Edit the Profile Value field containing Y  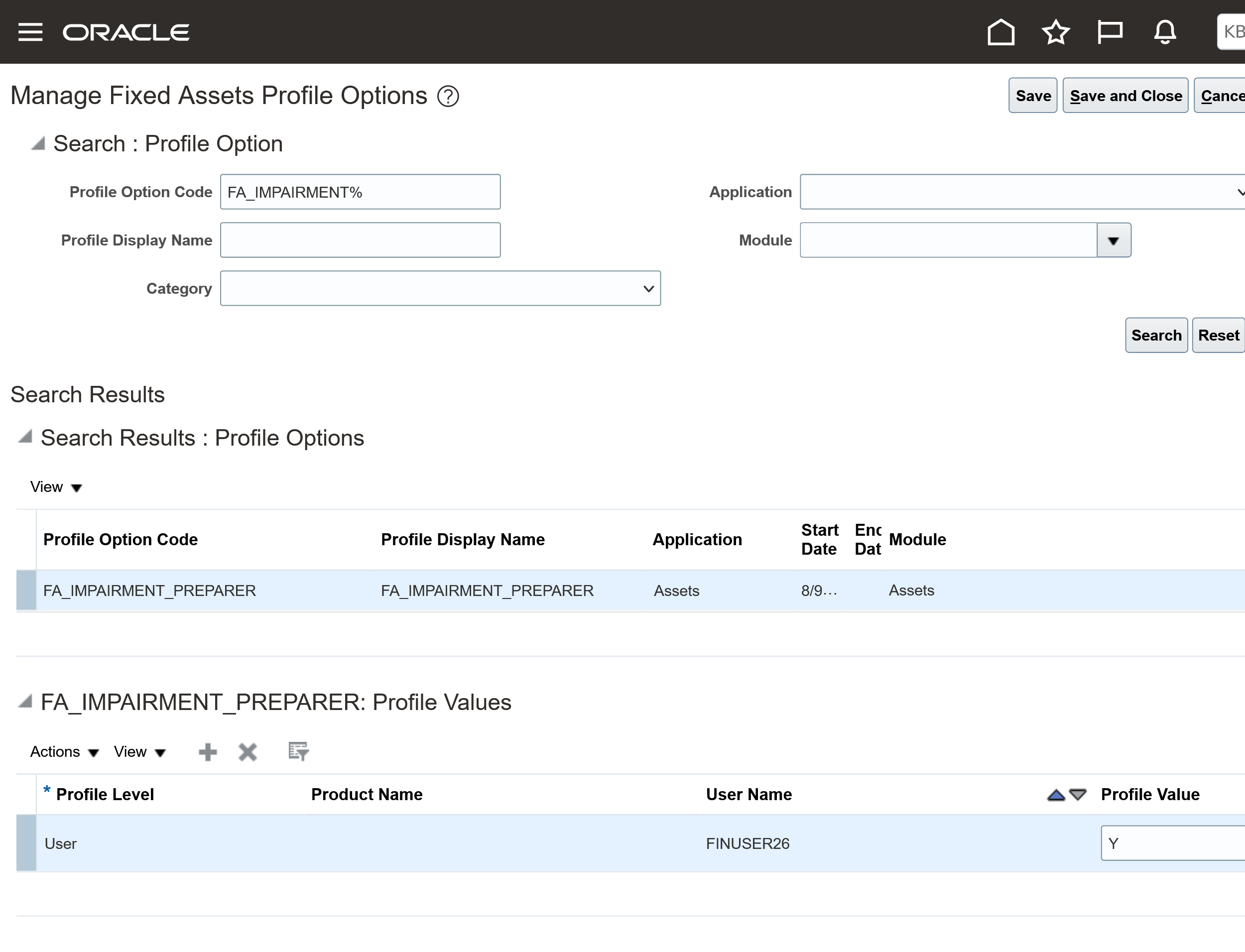[1172, 843]
